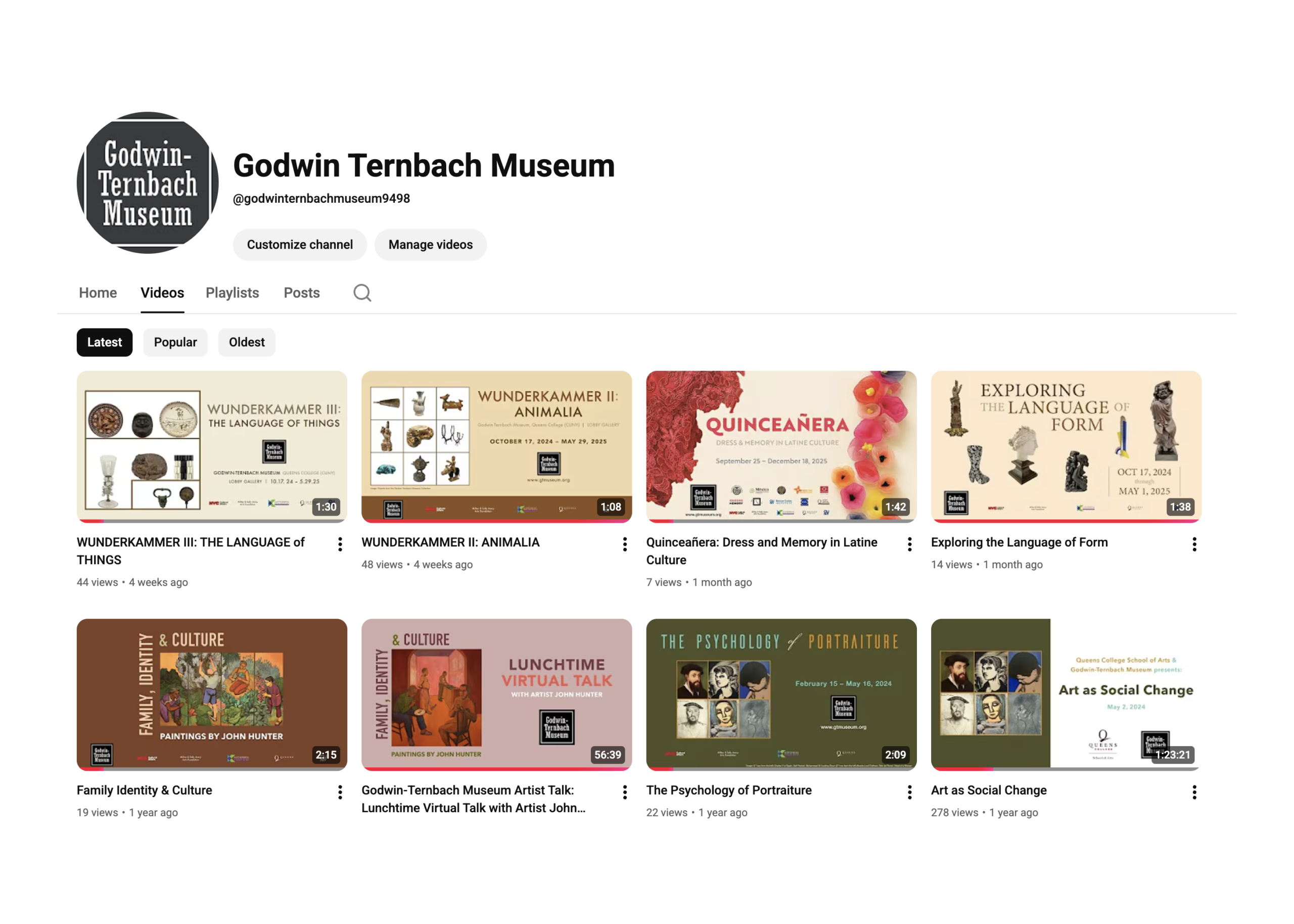Click the channel search magnifier icon
1294x924 pixels.
[x=362, y=293]
